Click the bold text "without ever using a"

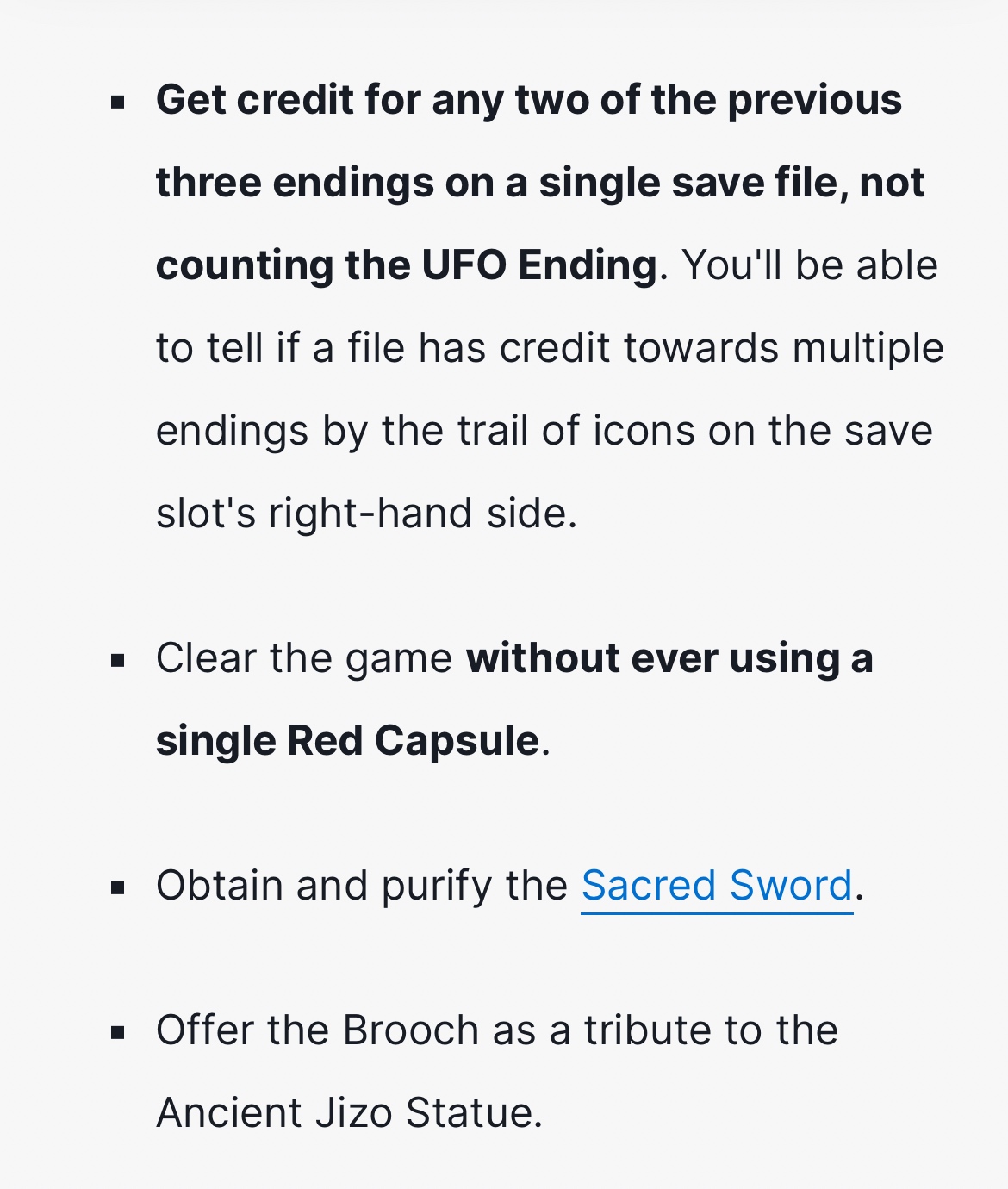(x=669, y=658)
